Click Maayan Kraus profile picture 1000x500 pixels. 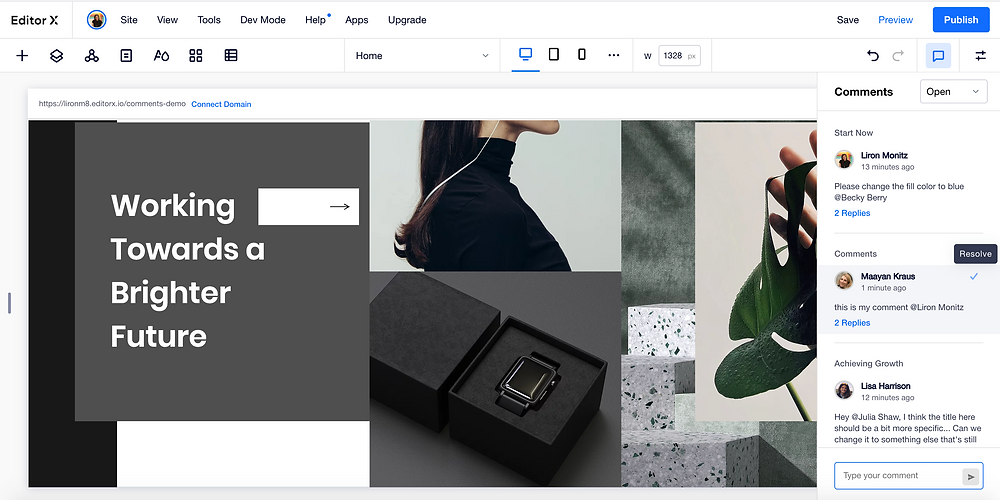(x=844, y=281)
